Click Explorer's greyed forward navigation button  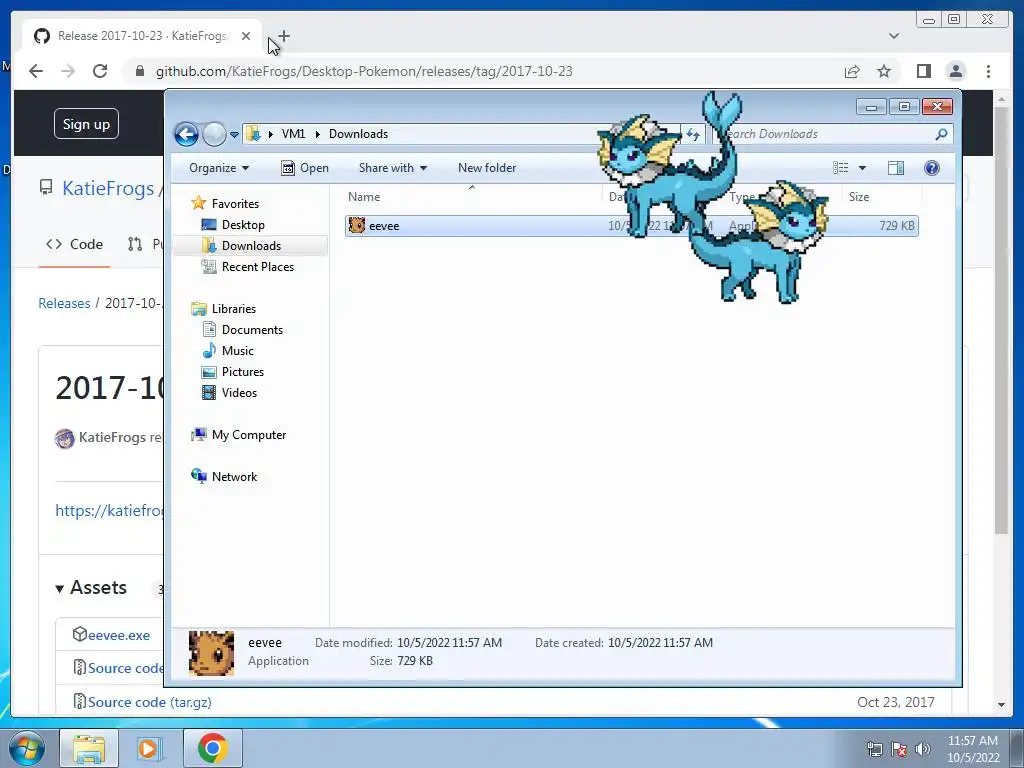214,135
